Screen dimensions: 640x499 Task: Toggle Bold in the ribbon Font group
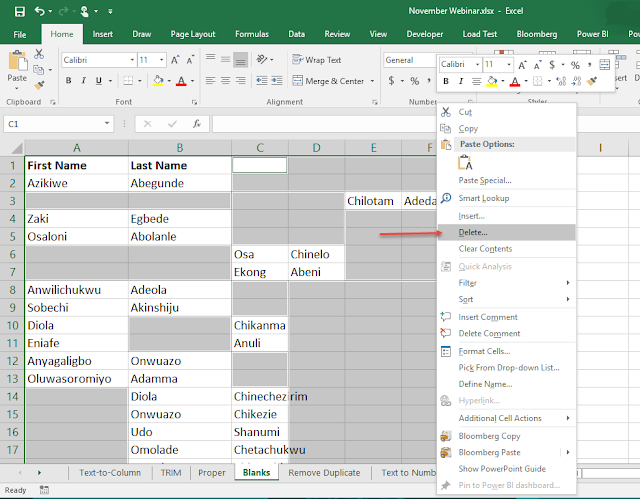tap(69, 81)
